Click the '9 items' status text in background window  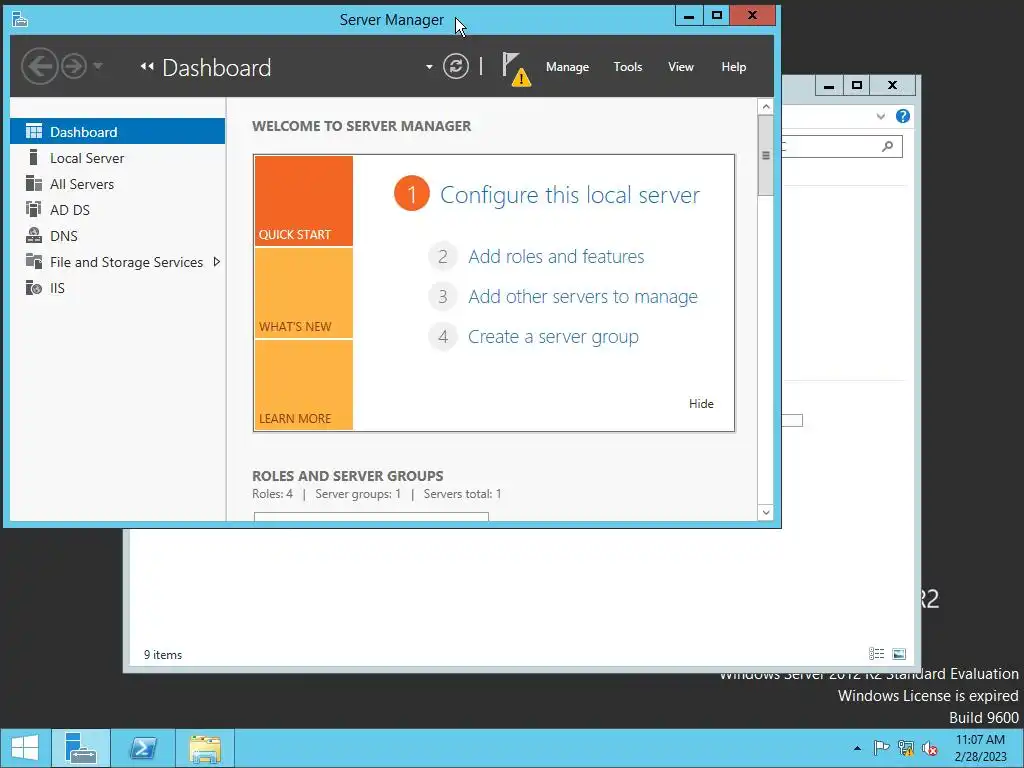(x=163, y=654)
